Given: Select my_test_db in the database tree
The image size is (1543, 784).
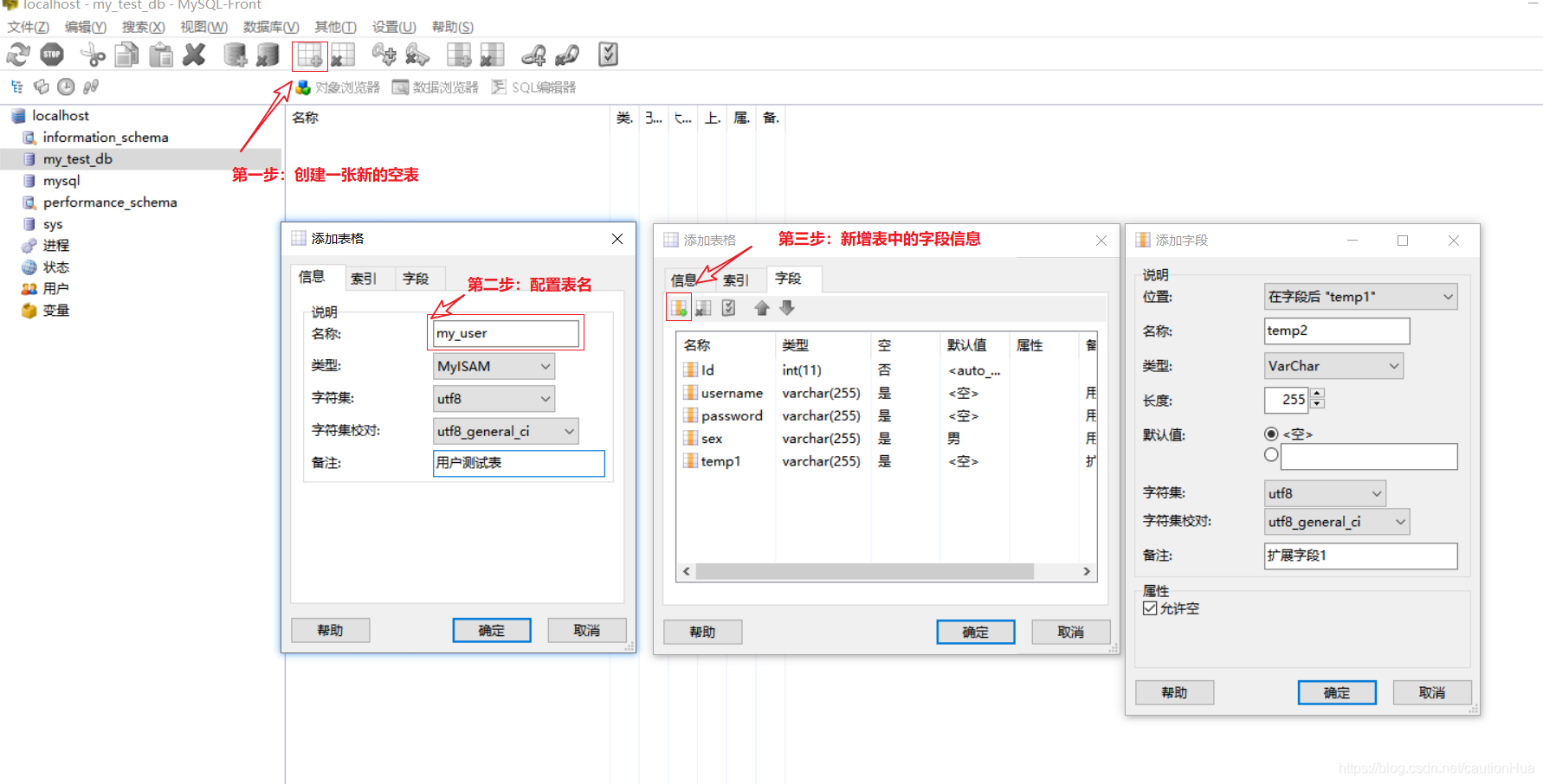Looking at the screenshot, I should click(78, 159).
